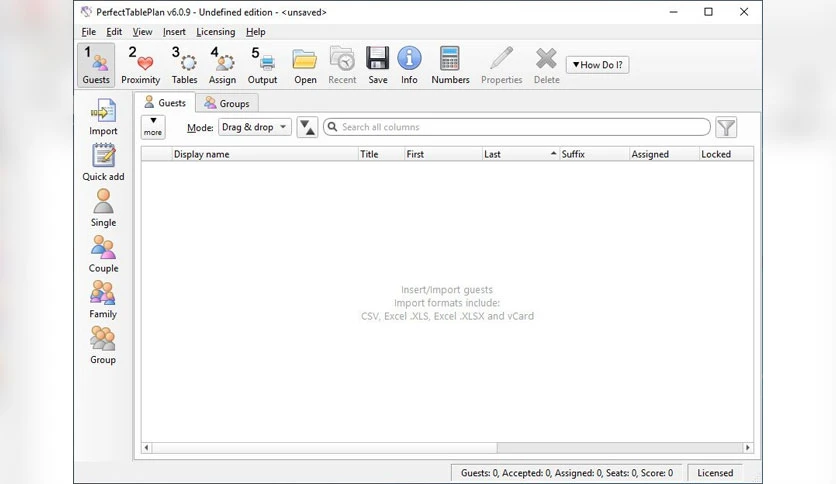This screenshot has height=484, width=836.
Task: Click the Insert/Import guests placeholder text
Action: 447,290
